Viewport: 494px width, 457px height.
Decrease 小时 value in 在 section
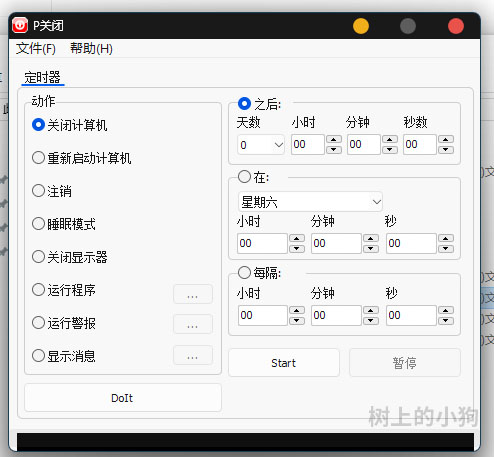pyautogui.click(x=297, y=248)
